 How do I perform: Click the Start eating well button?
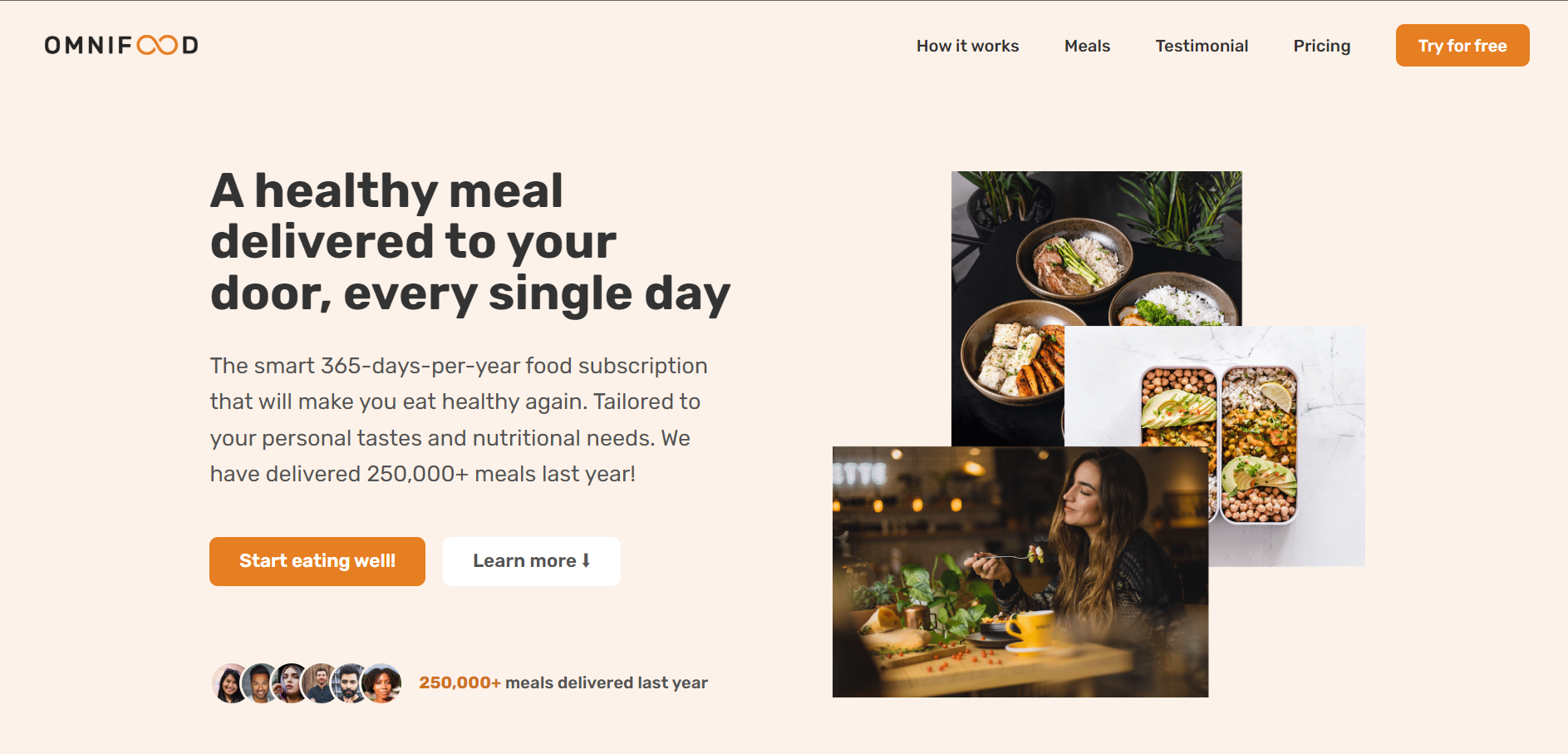click(317, 561)
